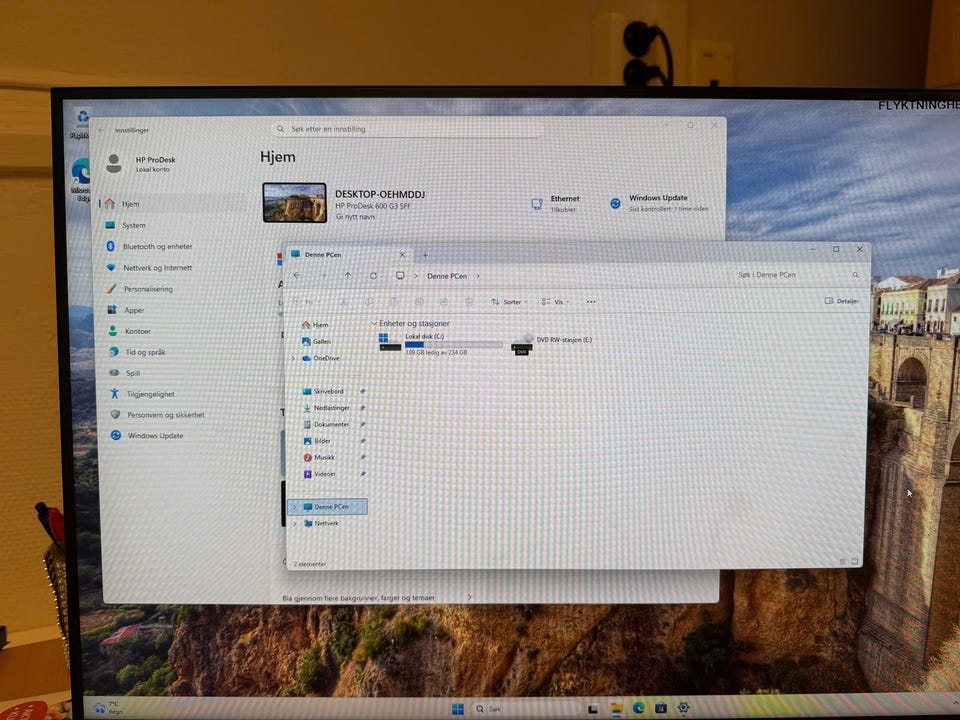Open the Sorter dropdown
Screen dimensions: 960x720
(509, 301)
